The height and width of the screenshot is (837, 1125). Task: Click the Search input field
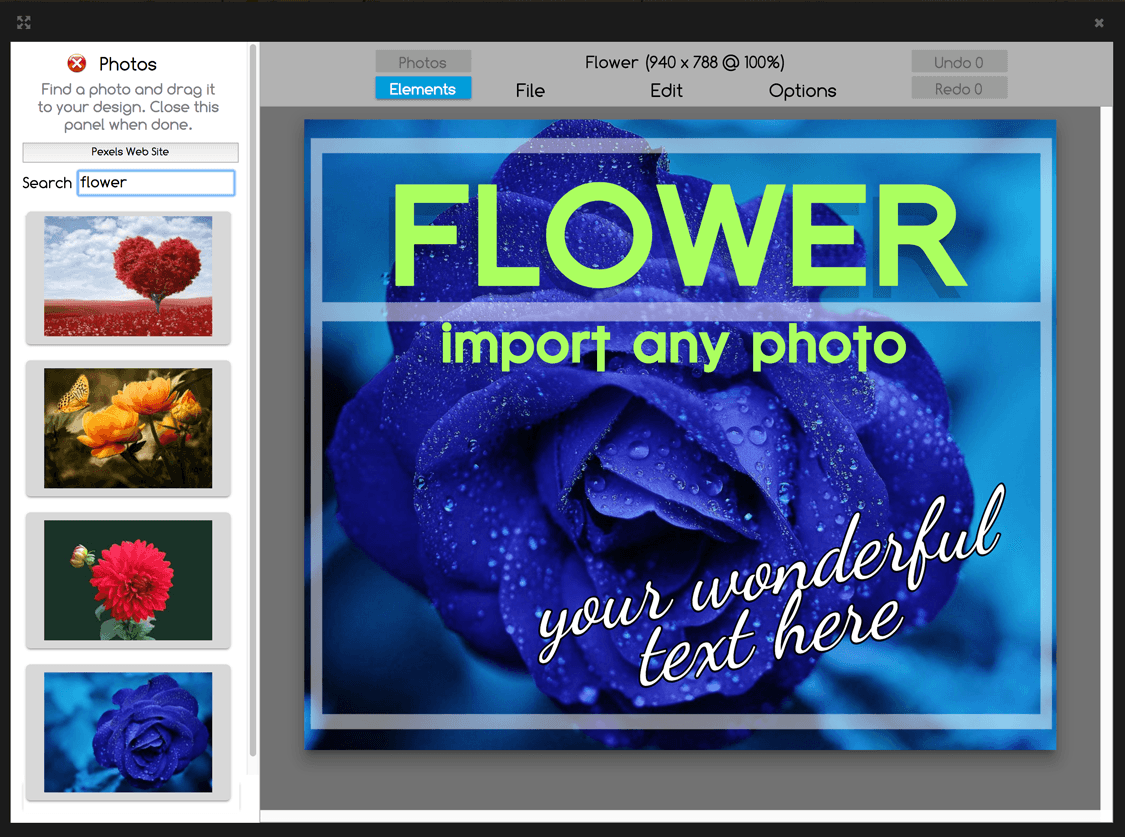pyautogui.click(x=156, y=183)
